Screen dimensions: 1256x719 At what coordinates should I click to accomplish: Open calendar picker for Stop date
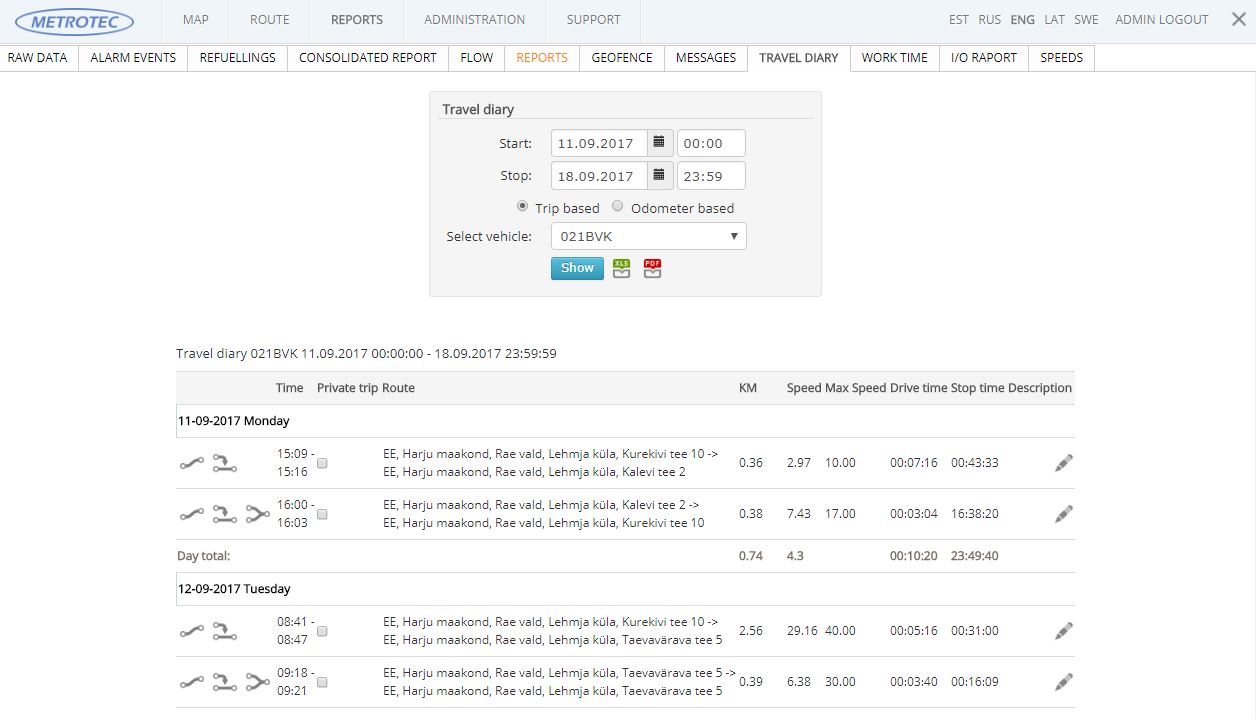pyautogui.click(x=658, y=176)
